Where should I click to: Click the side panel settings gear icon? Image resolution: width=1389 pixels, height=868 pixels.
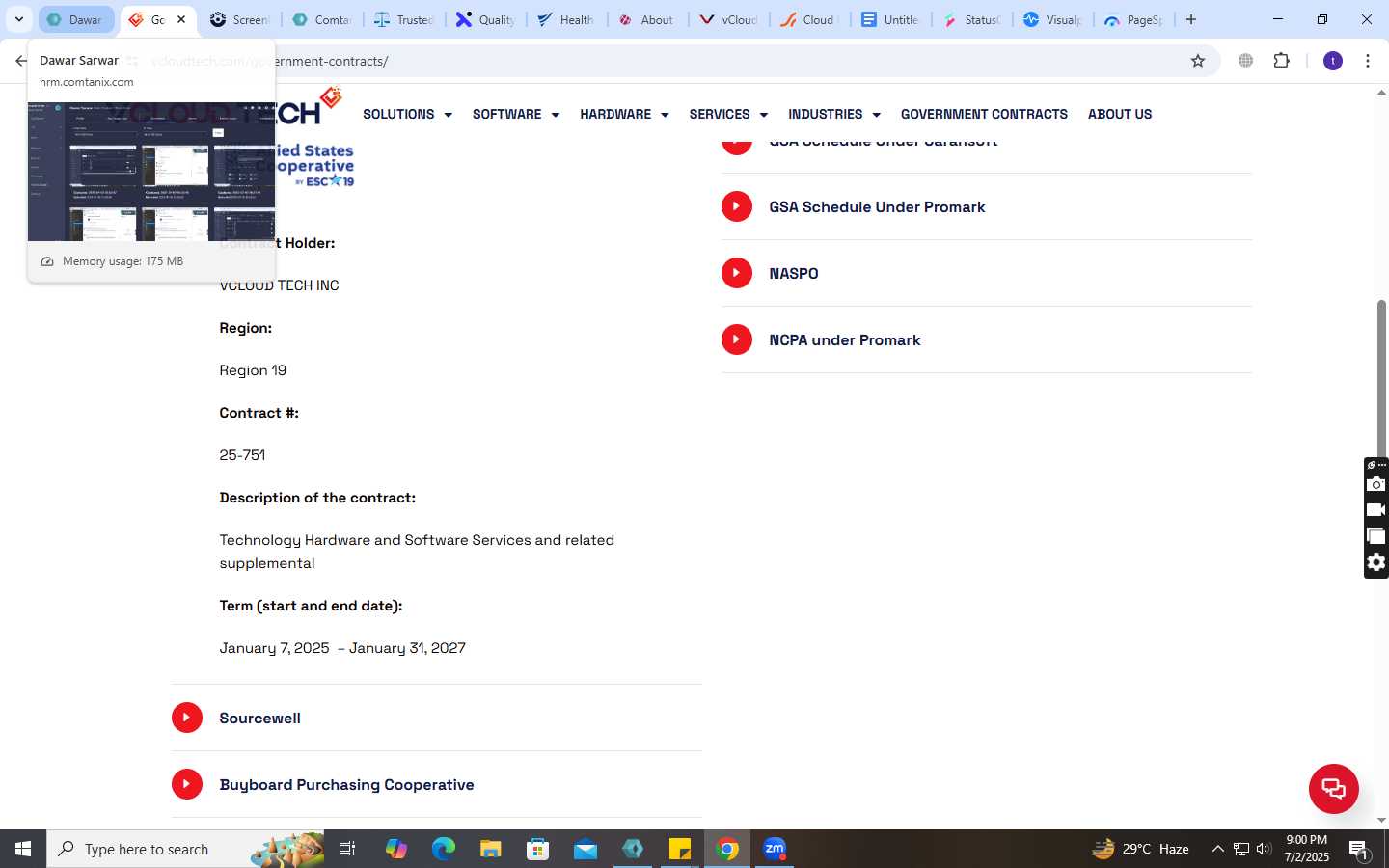[x=1376, y=562]
